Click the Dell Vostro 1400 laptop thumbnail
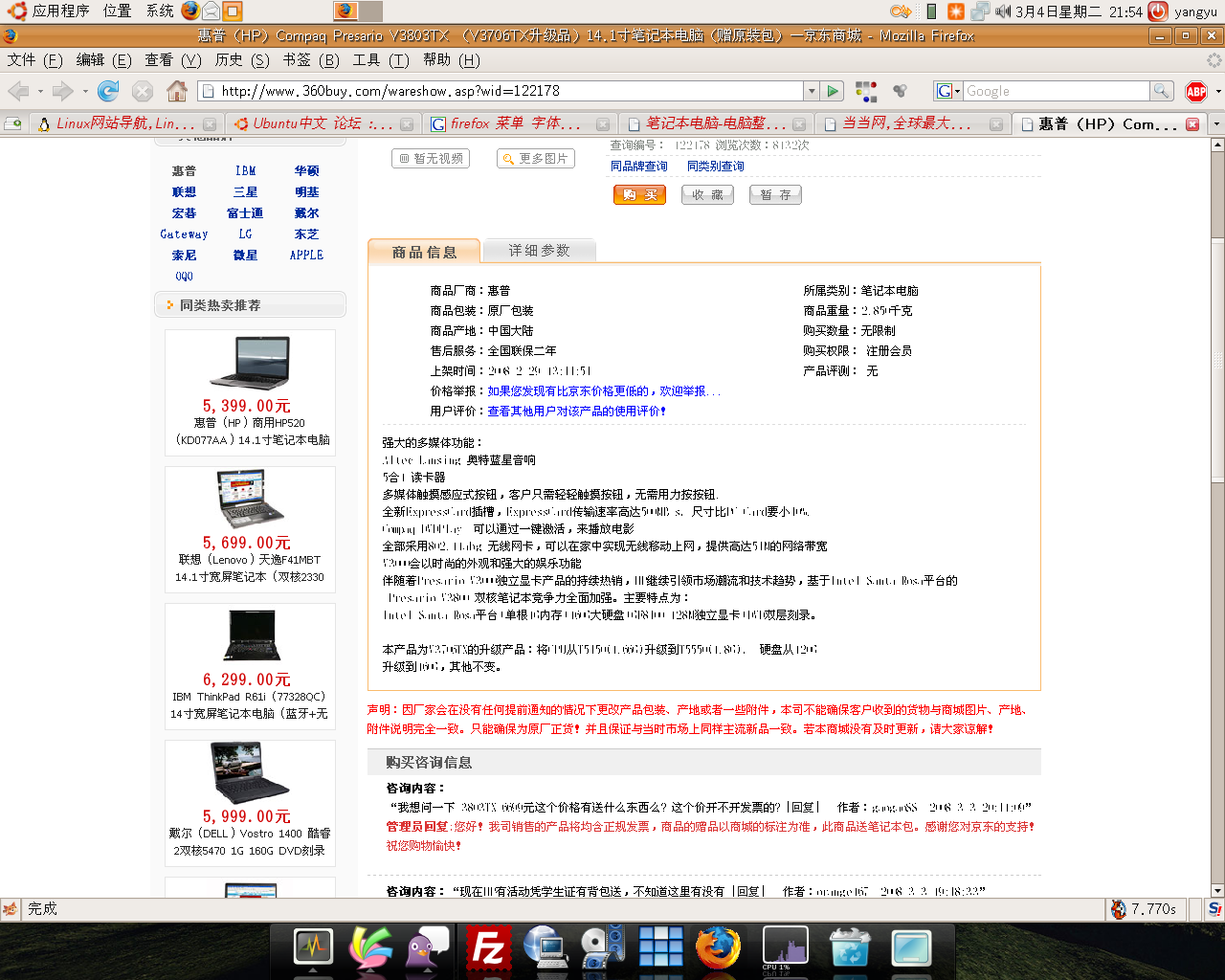The width and height of the screenshot is (1225, 980). pyautogui.click(x=250, y=772)
